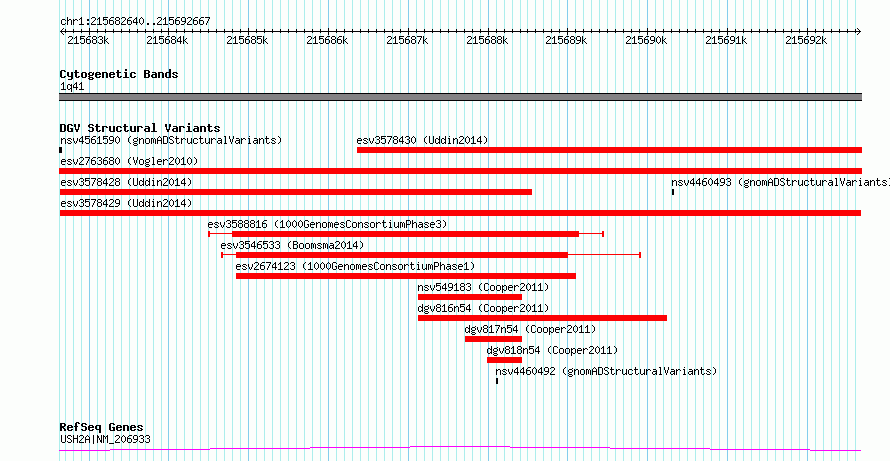The width and height of the screenshot is (890, 461).
Task: Open the dgv816n54 (Cooper2011) label
Action: (x=483, y=308)
